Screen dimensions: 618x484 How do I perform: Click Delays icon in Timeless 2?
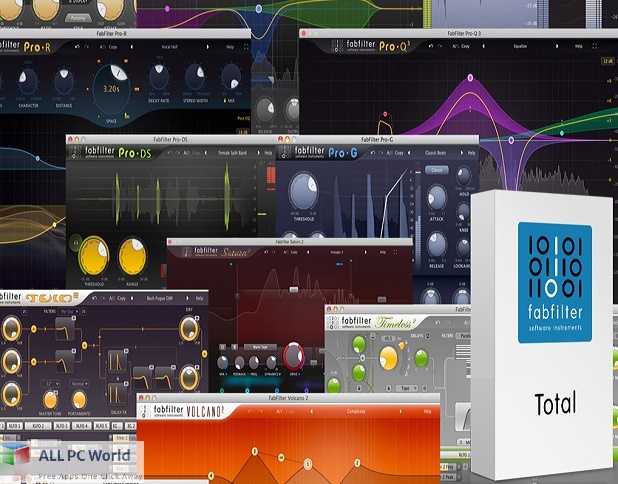point(428,336)
